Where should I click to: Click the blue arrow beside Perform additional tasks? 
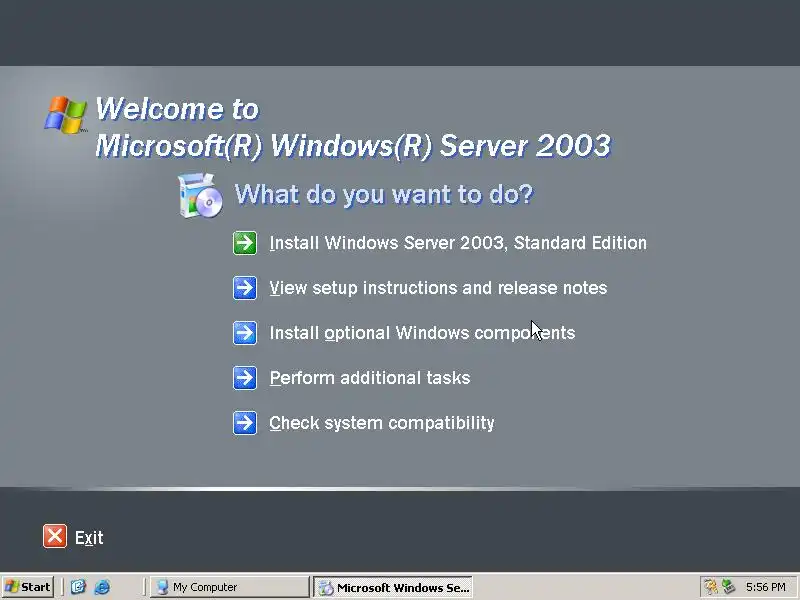point(245,378)
